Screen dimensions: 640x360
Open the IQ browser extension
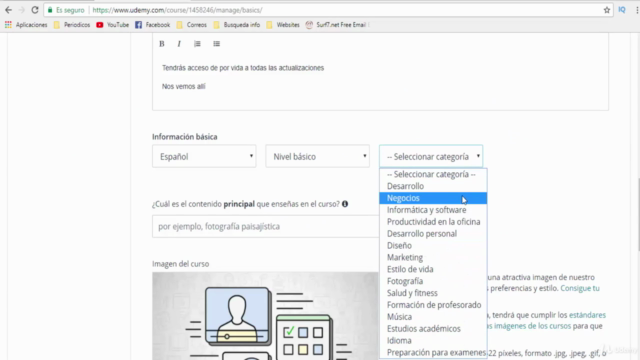pyautogui.click(x=622, y=10)
